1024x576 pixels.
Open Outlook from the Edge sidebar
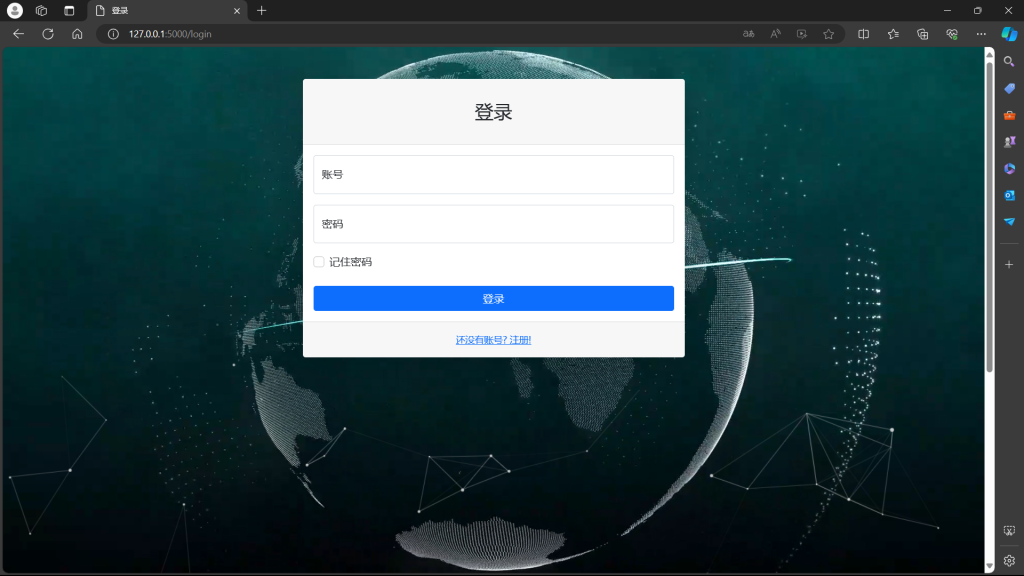tap(1009, 195)
